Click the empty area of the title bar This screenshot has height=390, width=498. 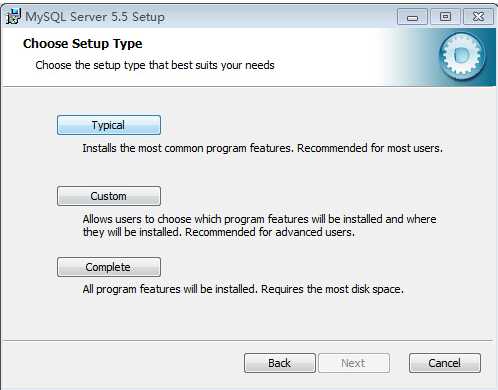(280, 17)
